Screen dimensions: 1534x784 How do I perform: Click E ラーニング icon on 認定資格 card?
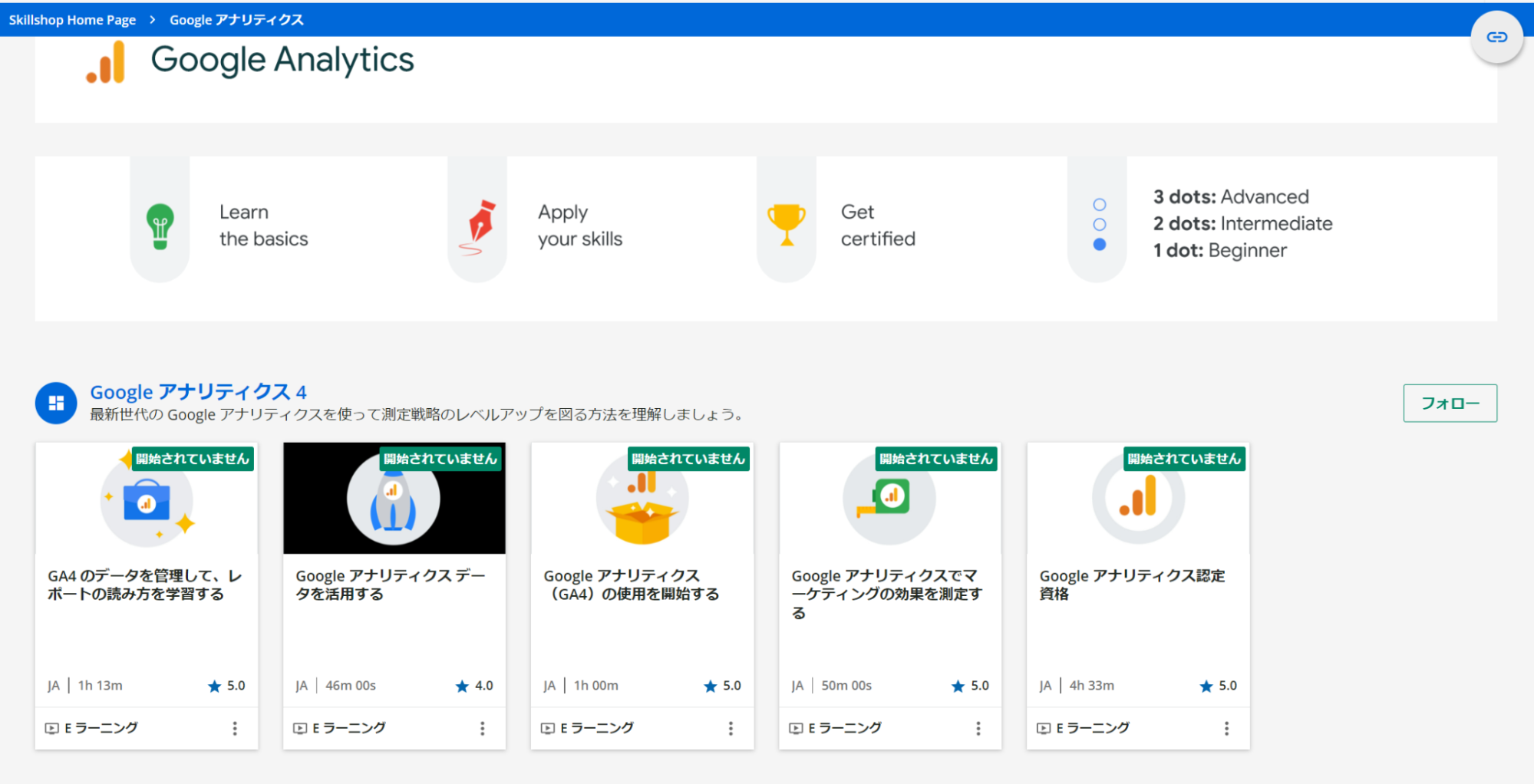tap(1044, 728)
